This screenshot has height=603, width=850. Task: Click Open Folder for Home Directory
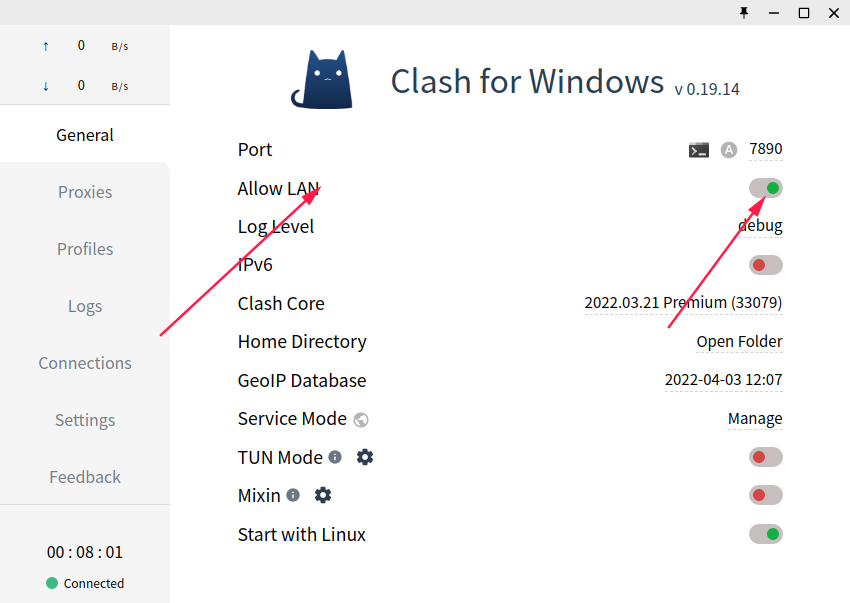coord(739,341)
